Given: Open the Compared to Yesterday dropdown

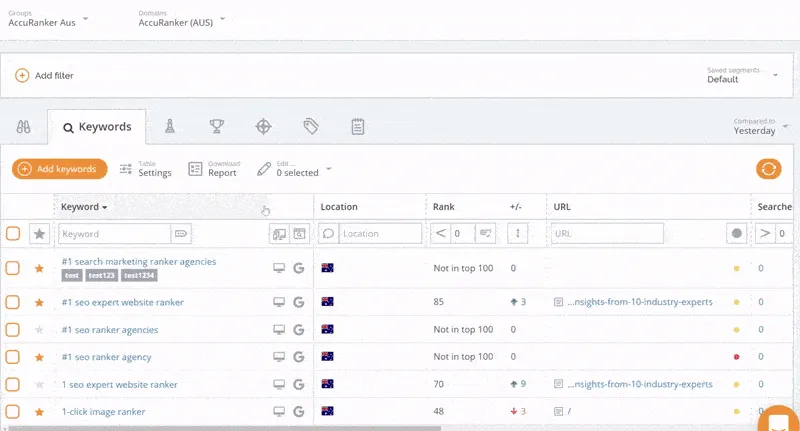Looking at the screenshot, I should [x=760, y=126].
